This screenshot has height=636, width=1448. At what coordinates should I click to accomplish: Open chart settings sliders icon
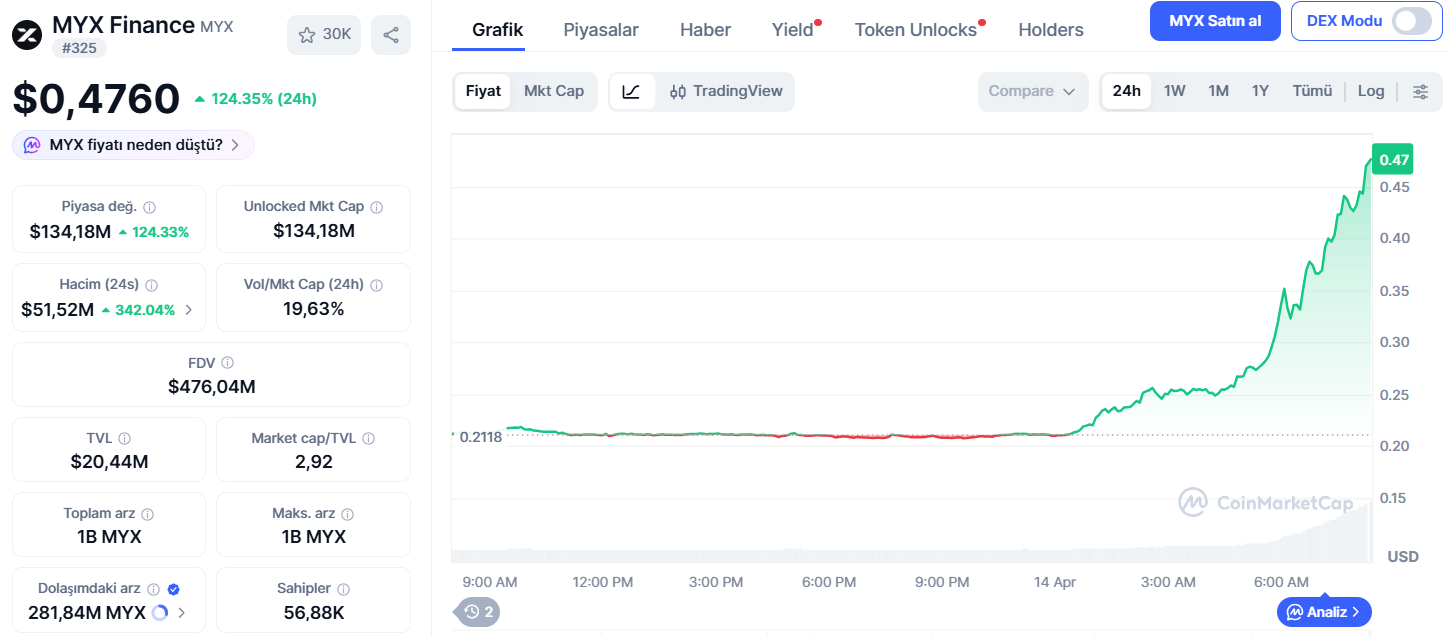1420,91
